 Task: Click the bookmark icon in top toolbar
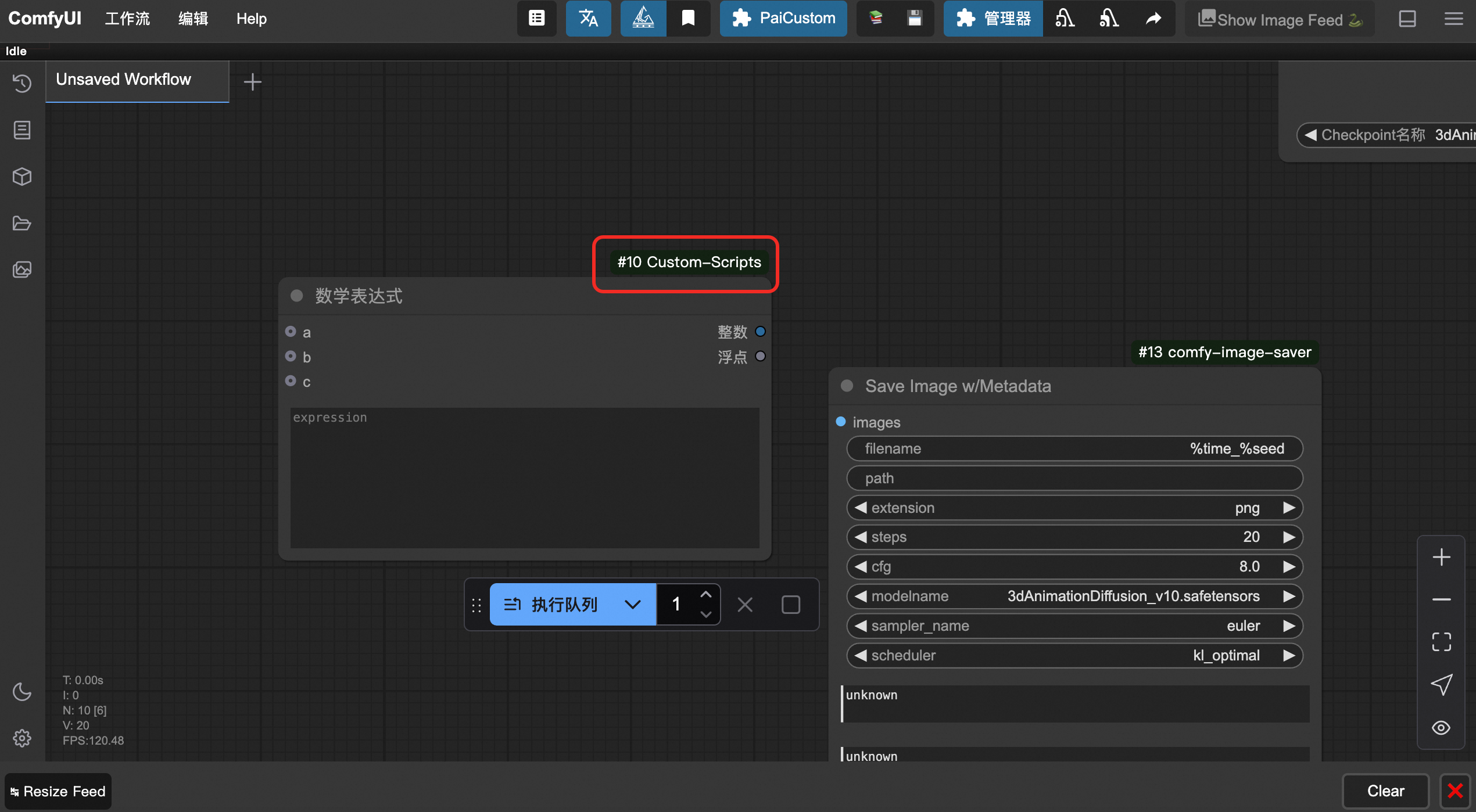(x=688, y=19)
